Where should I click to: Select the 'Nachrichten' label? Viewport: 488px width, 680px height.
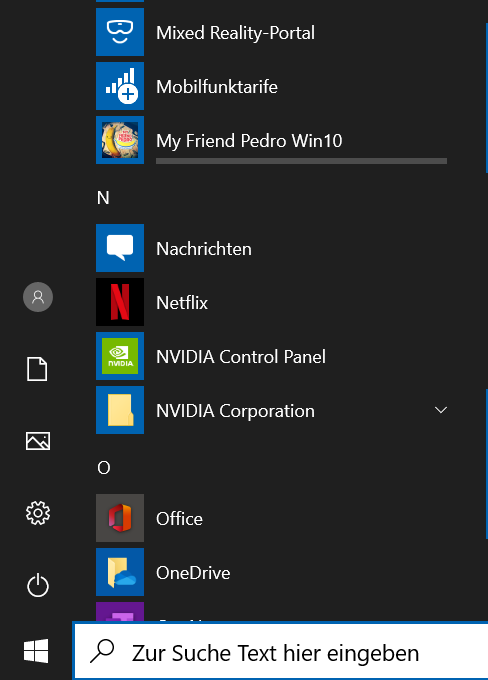pyautogui.click(x=204, y=249)
